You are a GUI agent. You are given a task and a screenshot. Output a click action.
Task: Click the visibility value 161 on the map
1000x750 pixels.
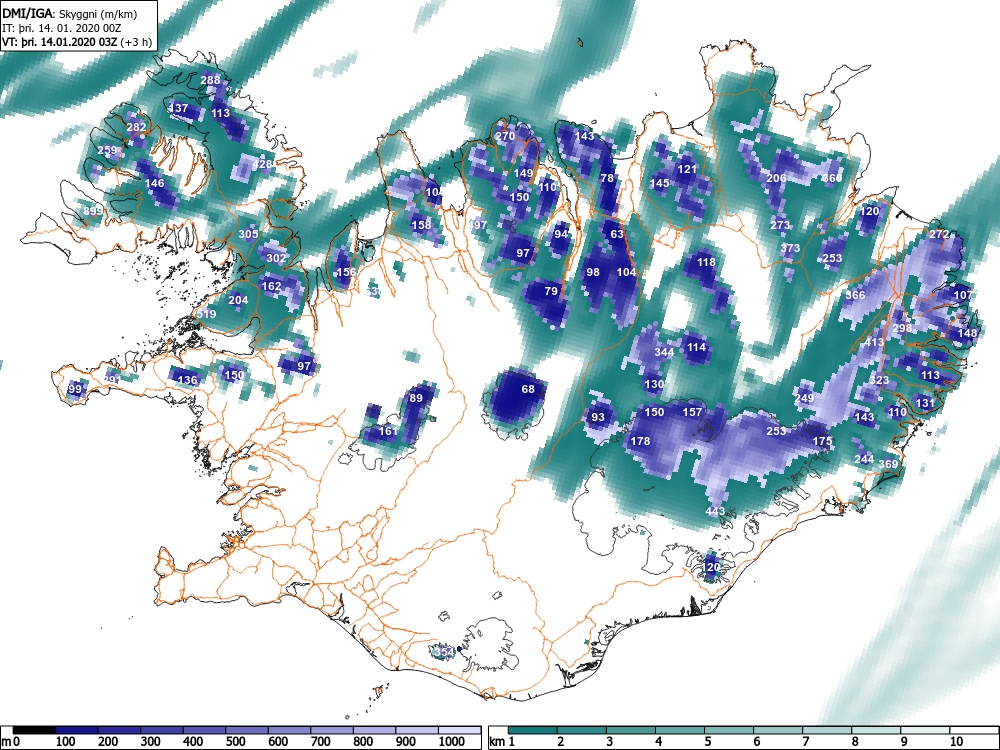pyautogui.click(x=388, y=431)
